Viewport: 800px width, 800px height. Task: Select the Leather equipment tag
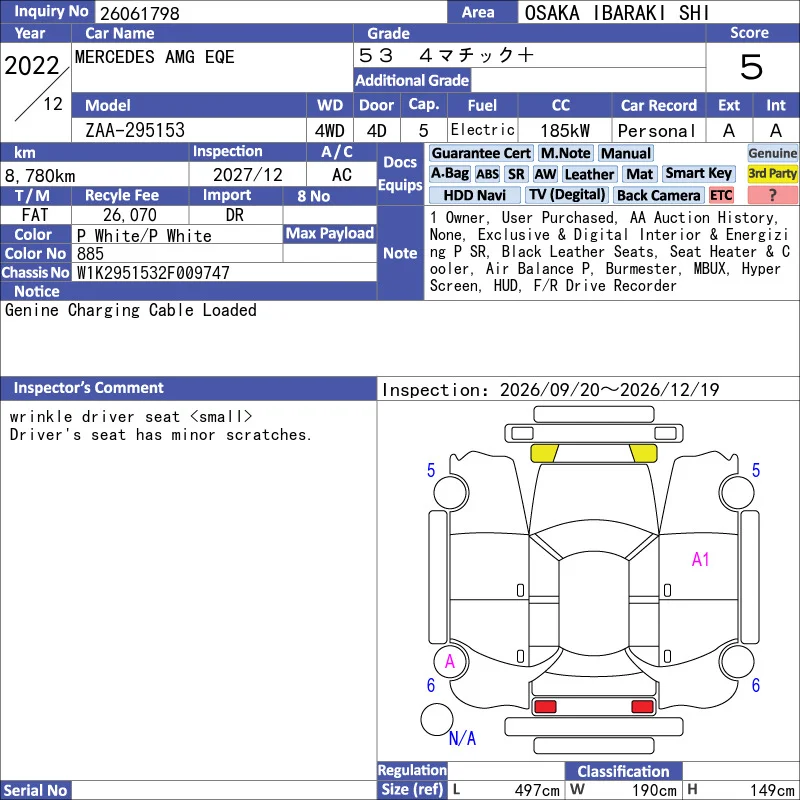click(x=589, y=174)
